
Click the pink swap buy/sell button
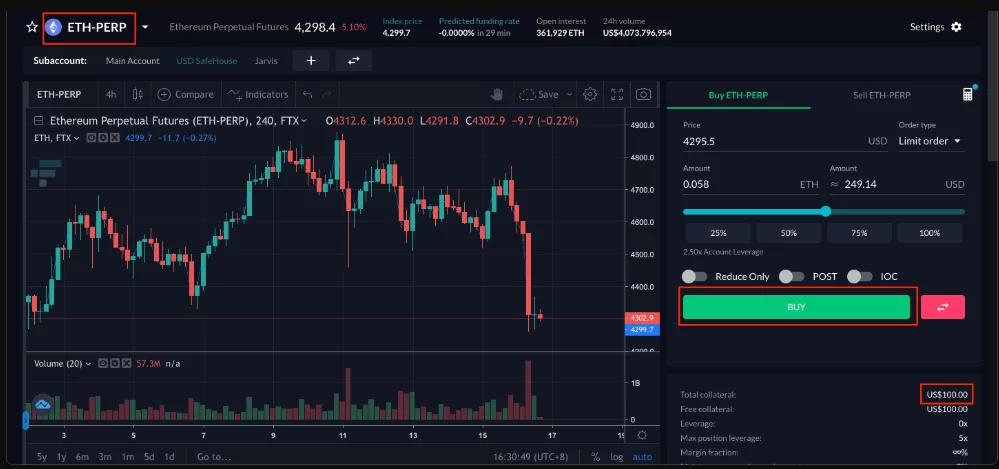942,307
